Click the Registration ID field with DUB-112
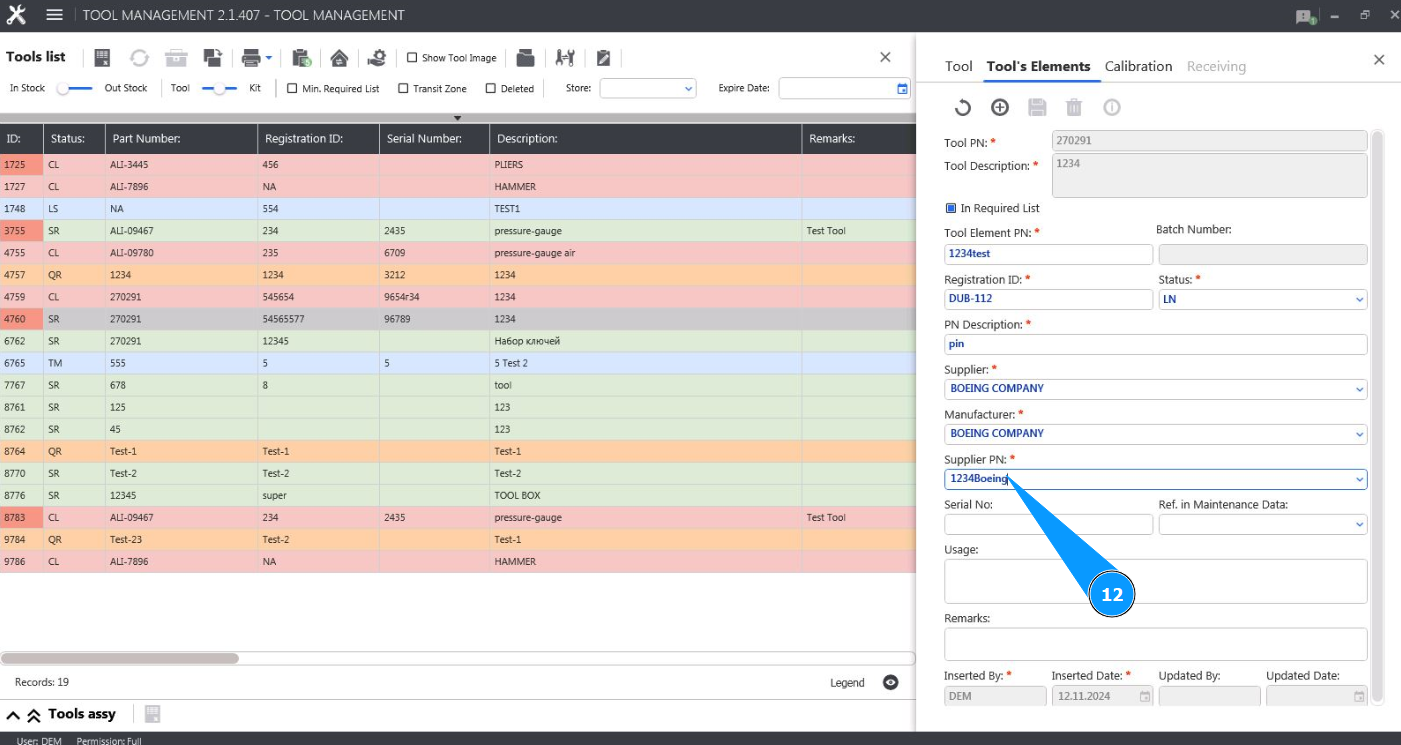 1047,299
